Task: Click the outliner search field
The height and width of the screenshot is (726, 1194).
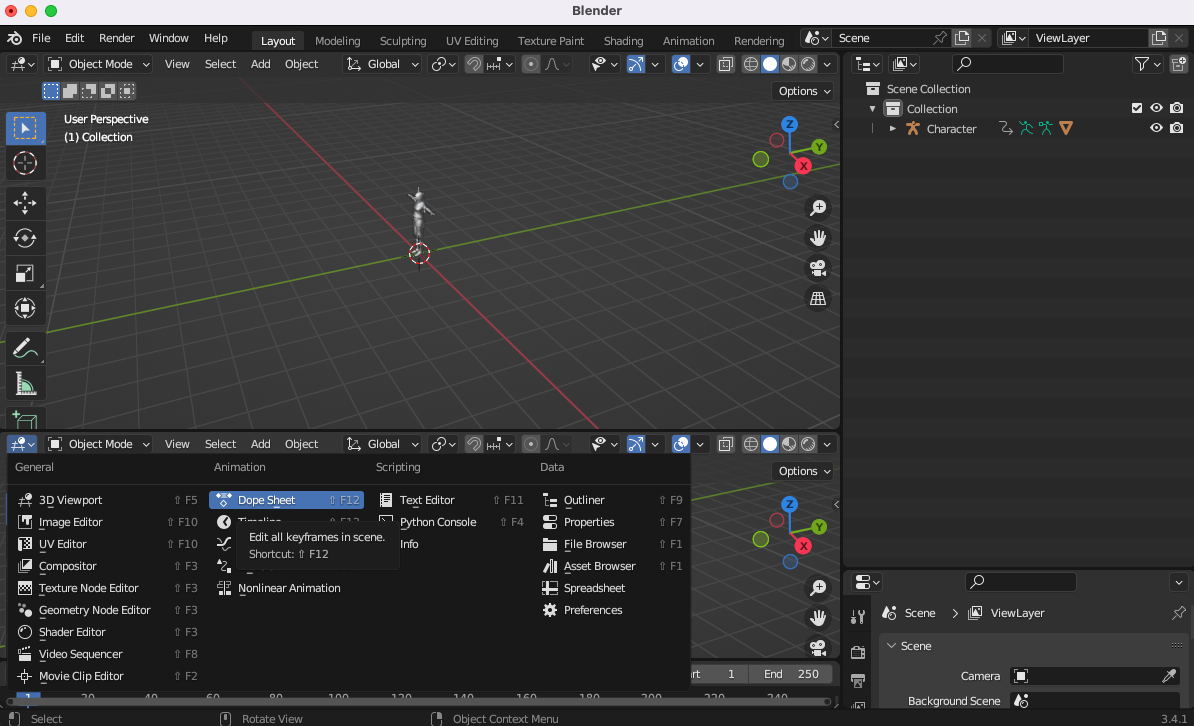Action: (x=1007, y=64)
